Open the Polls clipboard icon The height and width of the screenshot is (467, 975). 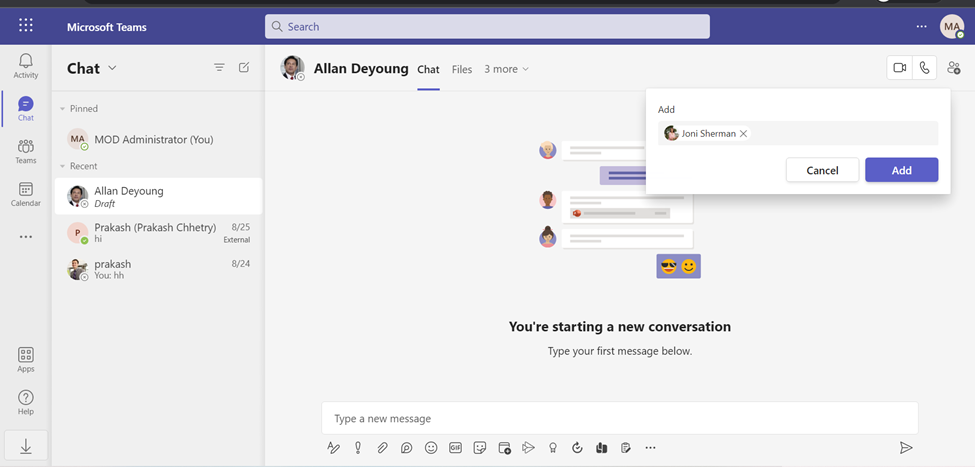click(x=626, y=448)
